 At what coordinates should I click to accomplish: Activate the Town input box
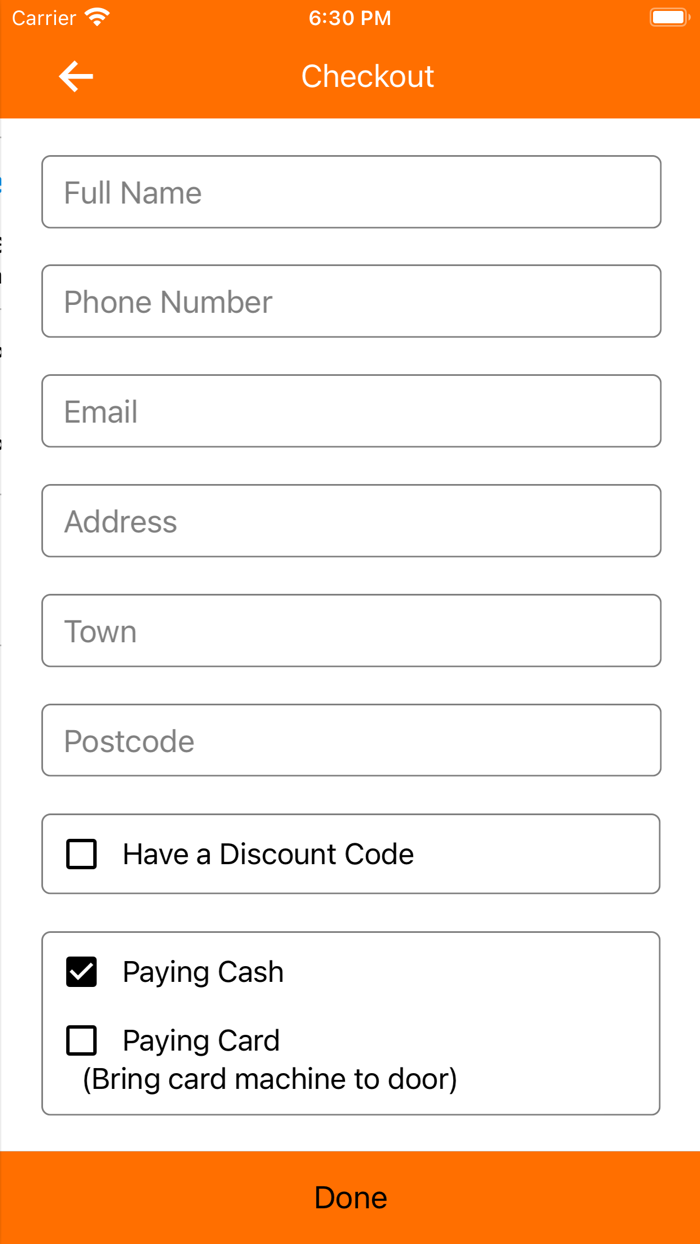point(351,631)
